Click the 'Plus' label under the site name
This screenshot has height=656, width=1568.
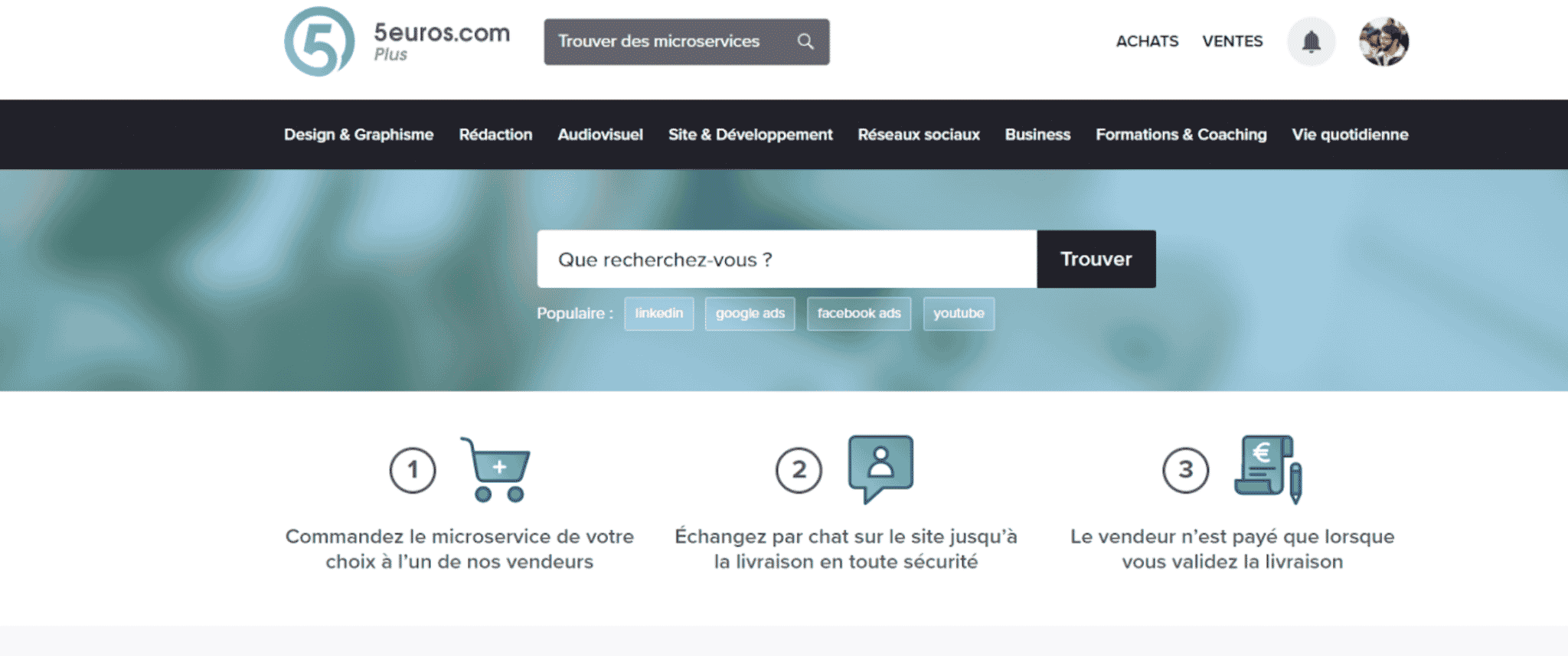[x=390, y=55]
